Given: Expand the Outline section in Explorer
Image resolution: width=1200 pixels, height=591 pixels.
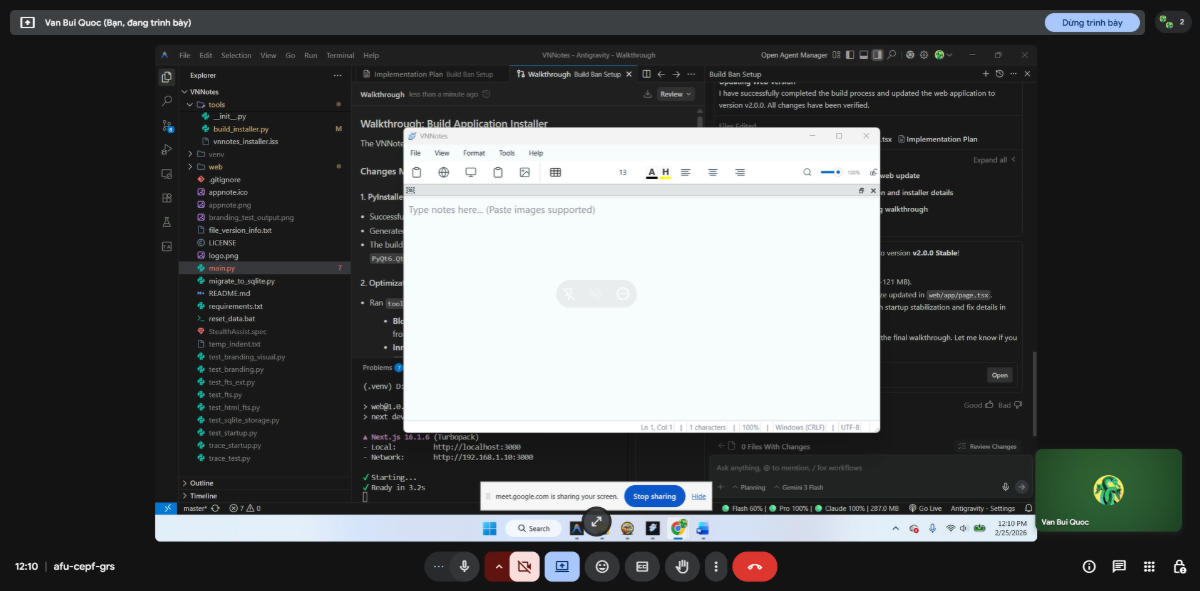Looking at the screenshot, I should (x=202, y=482).
